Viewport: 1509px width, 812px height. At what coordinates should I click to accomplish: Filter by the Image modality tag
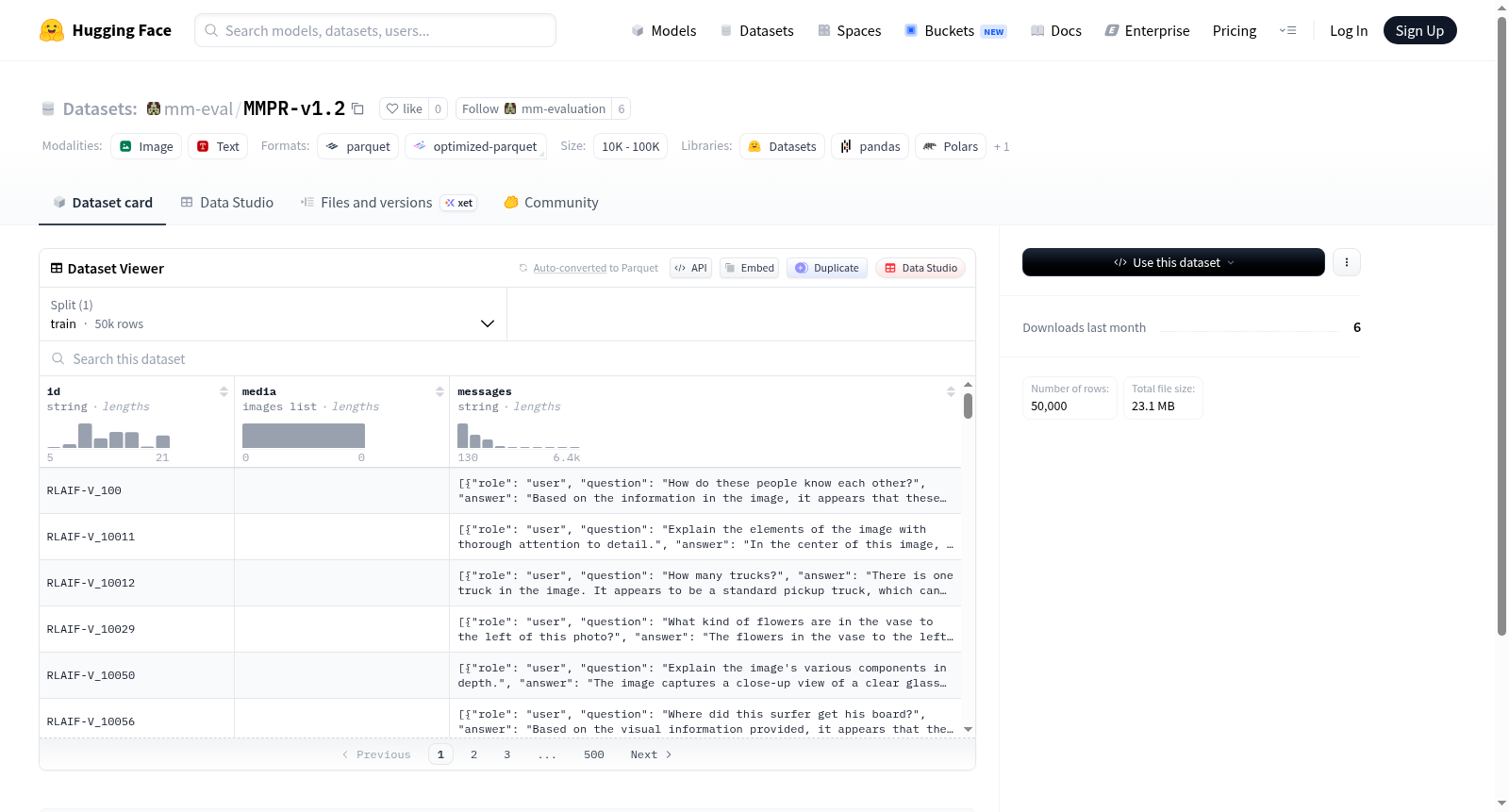(x=146, y=146)
